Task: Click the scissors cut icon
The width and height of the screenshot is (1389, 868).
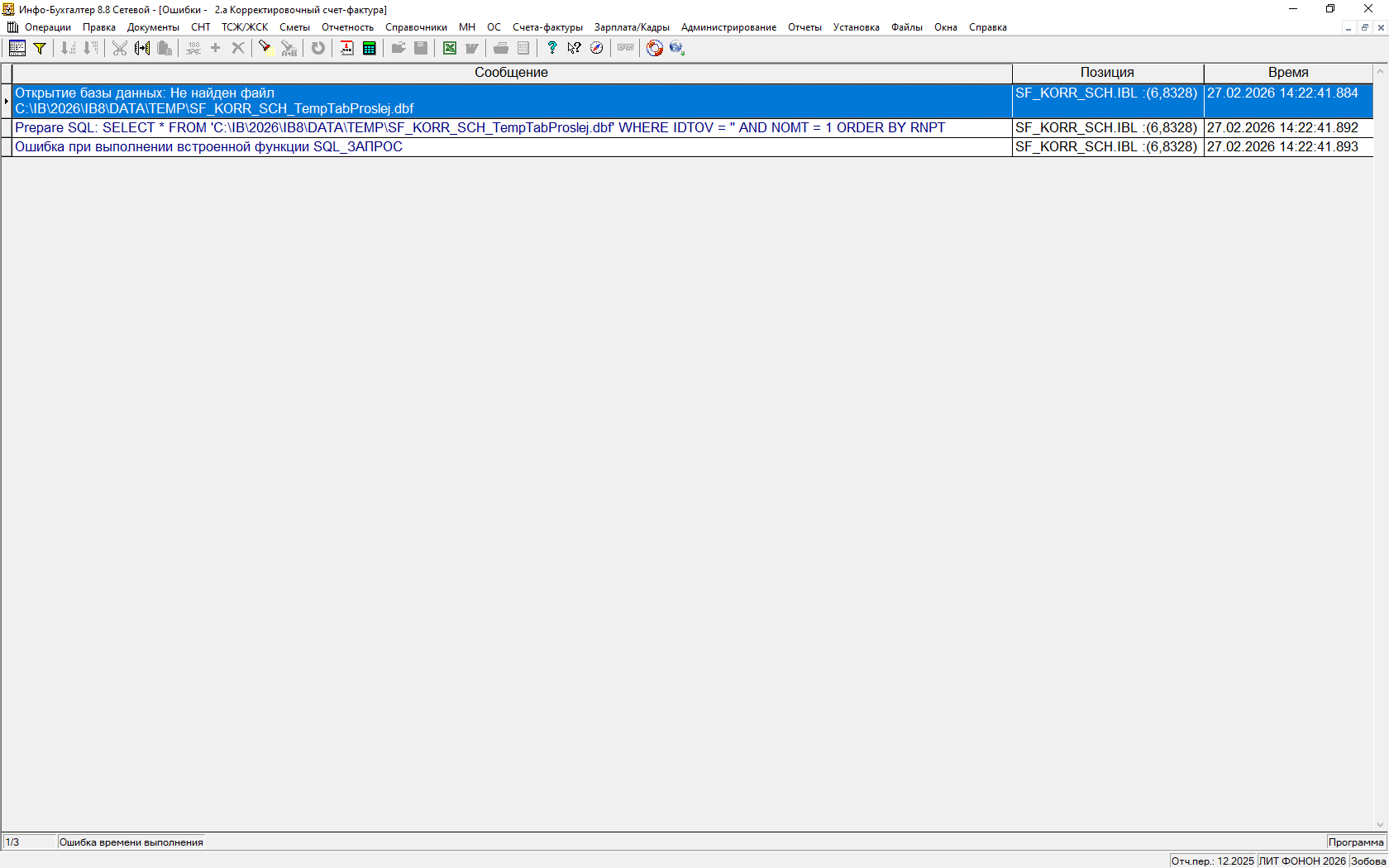Action: [120, 48]
